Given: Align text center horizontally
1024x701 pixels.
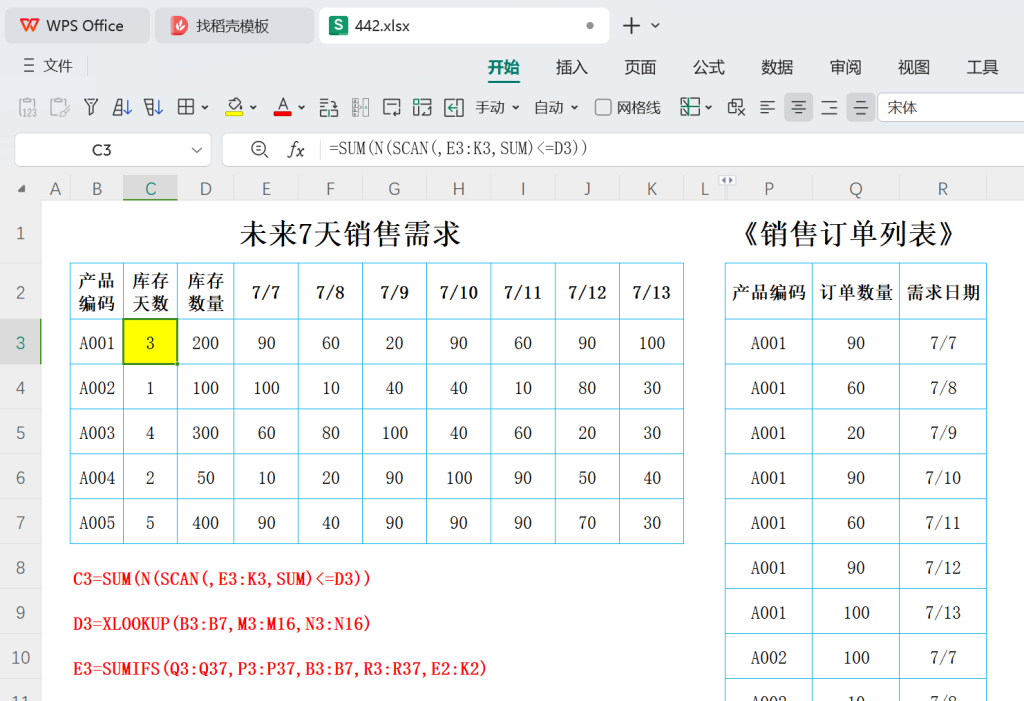Looking at the screenshot, I should click(798, 107).
